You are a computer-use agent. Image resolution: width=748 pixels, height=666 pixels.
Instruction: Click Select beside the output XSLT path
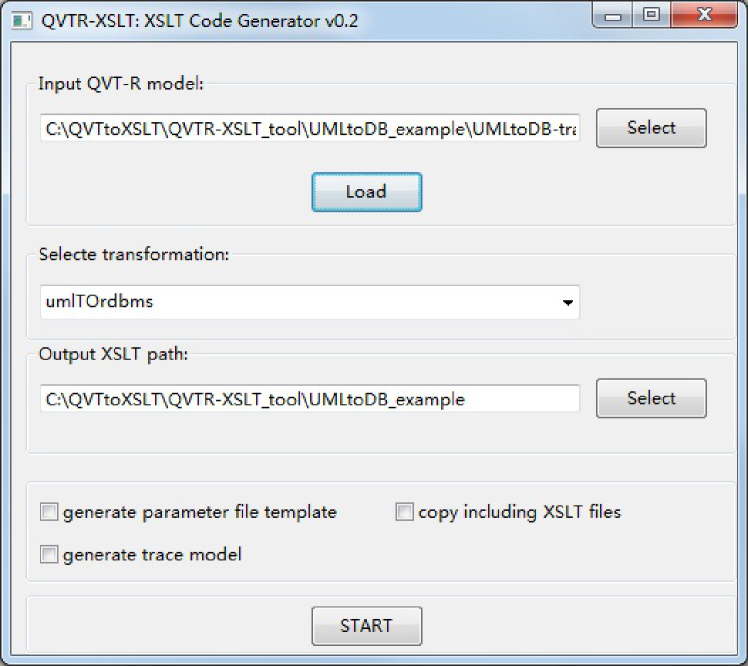coord(651,398)
